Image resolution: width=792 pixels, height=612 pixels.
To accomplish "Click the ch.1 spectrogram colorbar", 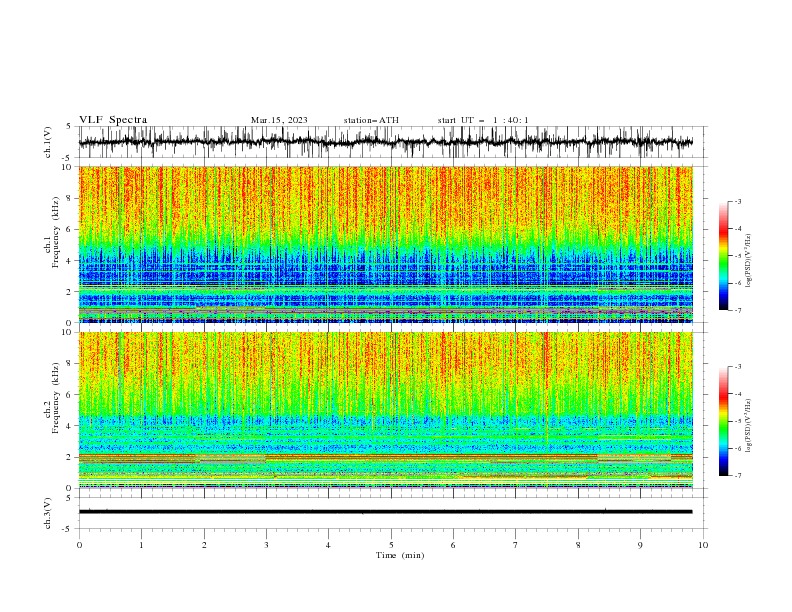I will click(723, 256).
